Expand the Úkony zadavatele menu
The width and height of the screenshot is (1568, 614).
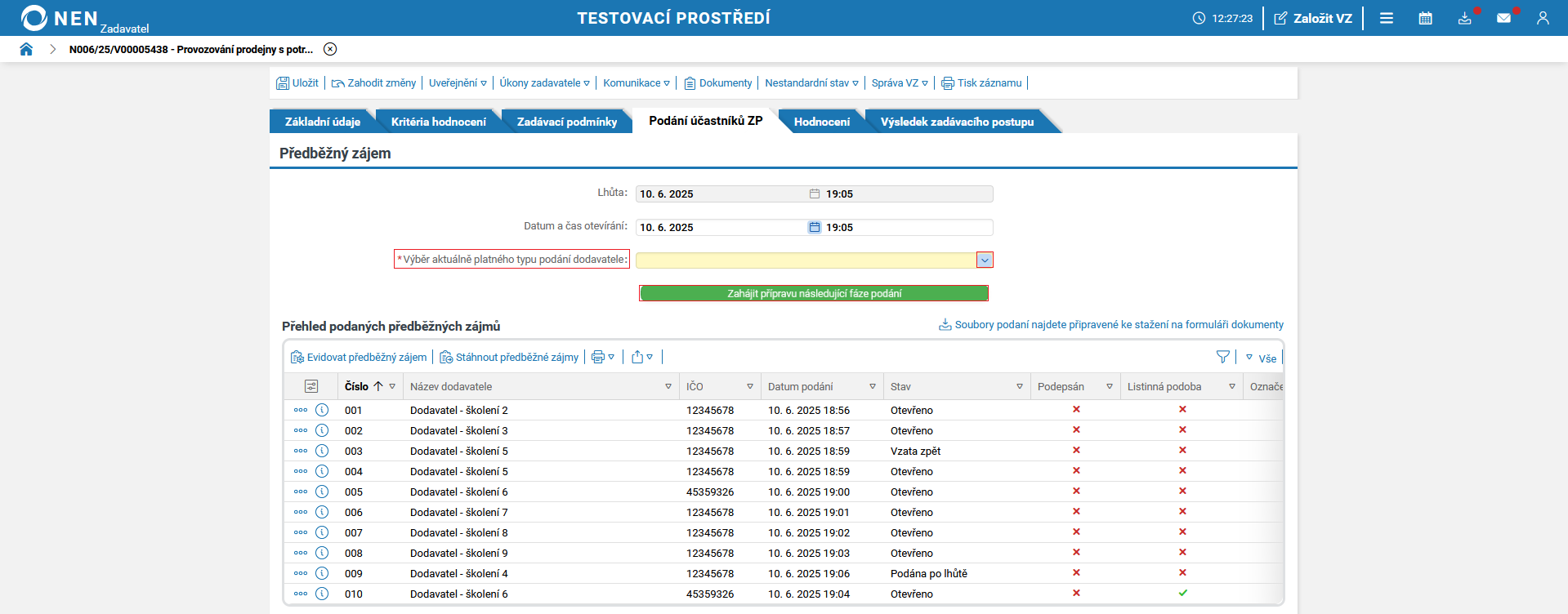[x=544, y=83]
